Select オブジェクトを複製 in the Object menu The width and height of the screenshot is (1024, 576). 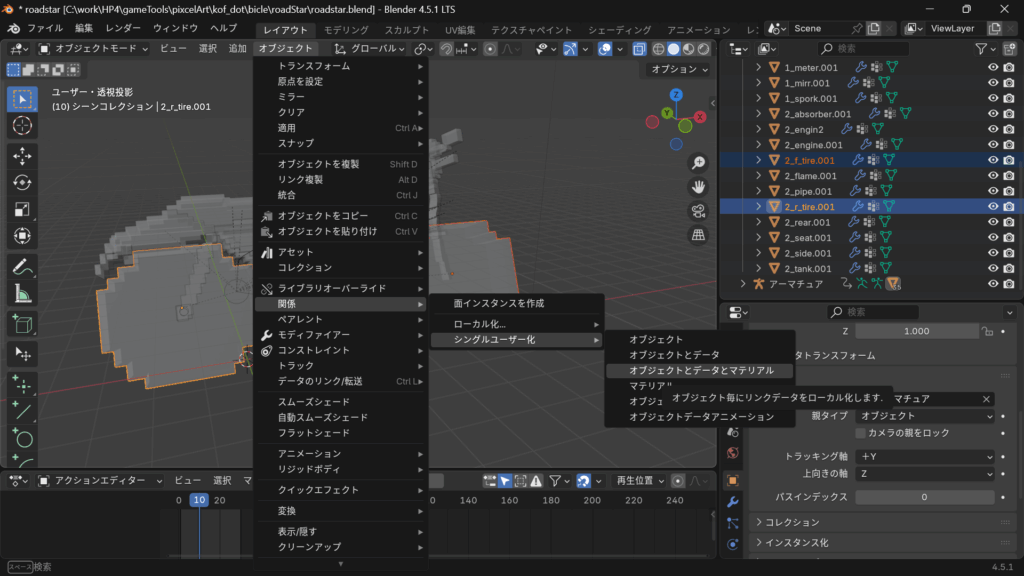[319, 164]
